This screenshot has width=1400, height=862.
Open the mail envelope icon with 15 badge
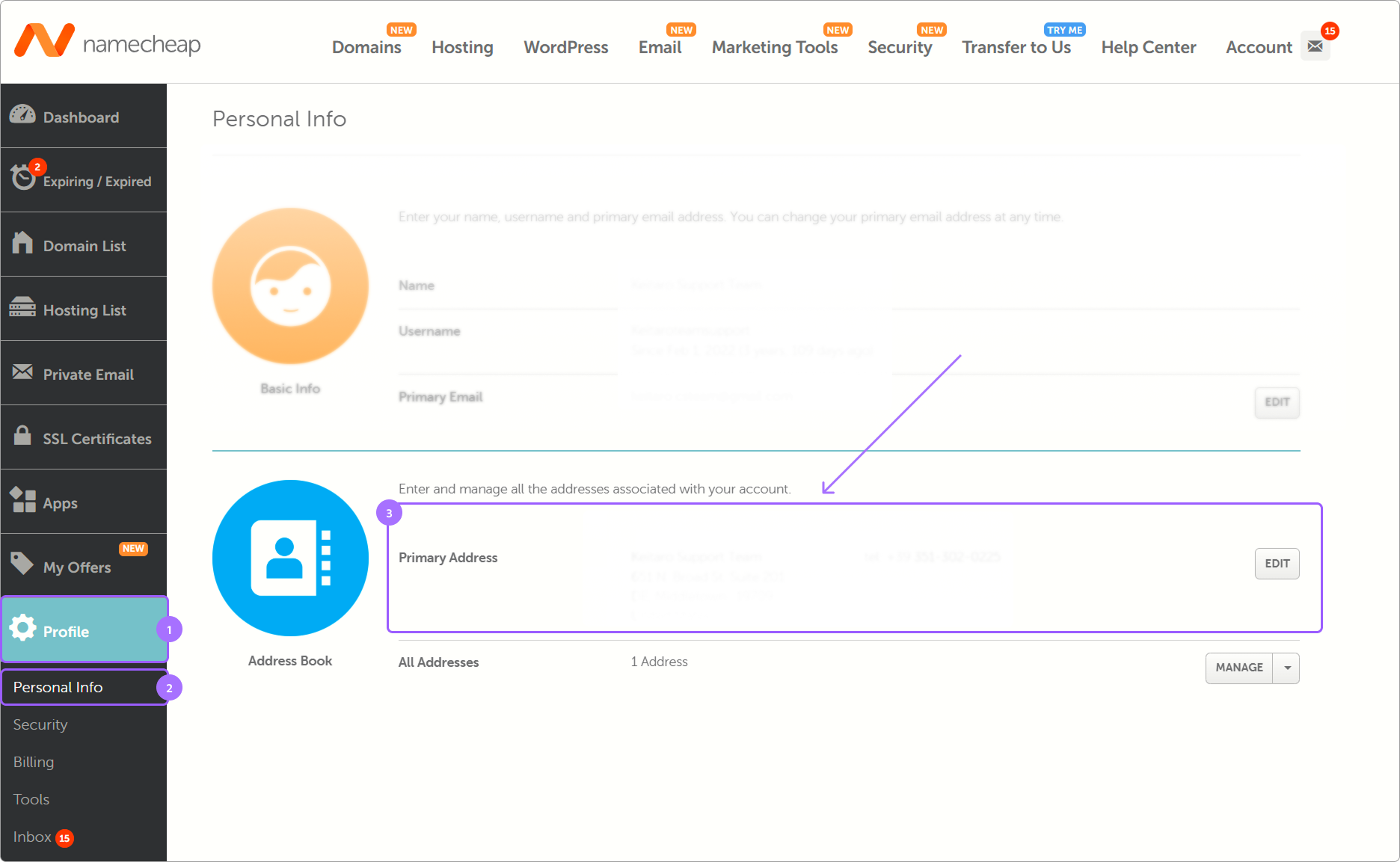1315,46
